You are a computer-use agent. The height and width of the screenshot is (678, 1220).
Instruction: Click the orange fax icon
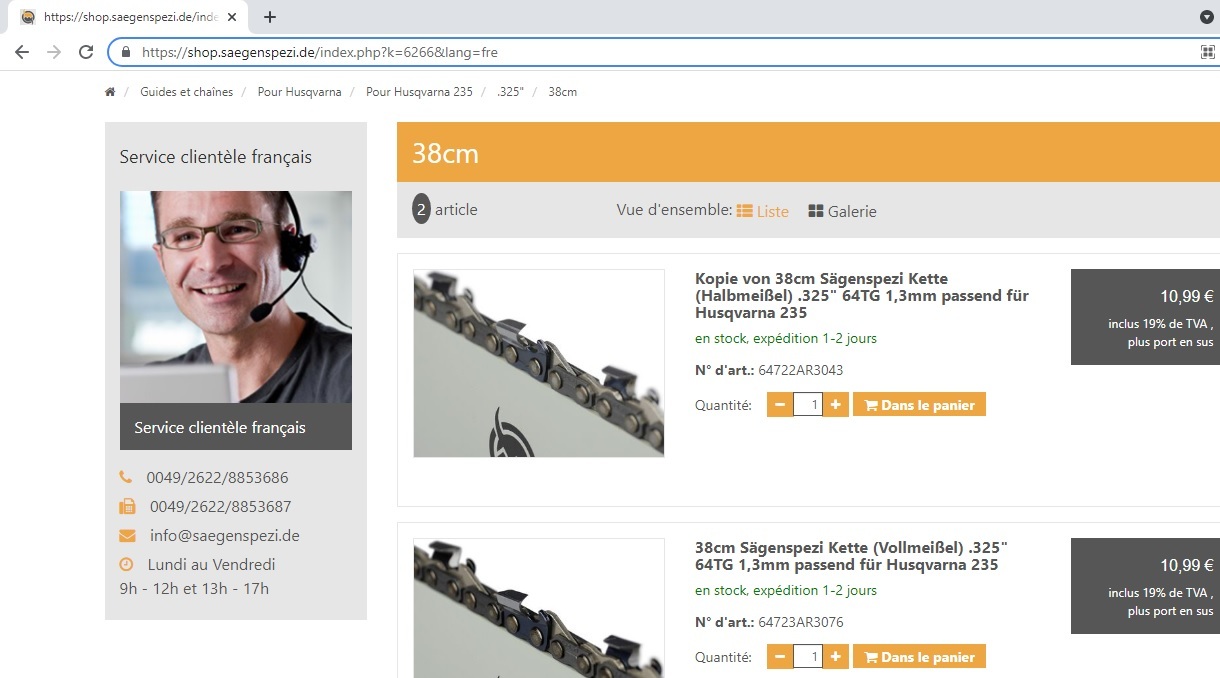point(127,507)
